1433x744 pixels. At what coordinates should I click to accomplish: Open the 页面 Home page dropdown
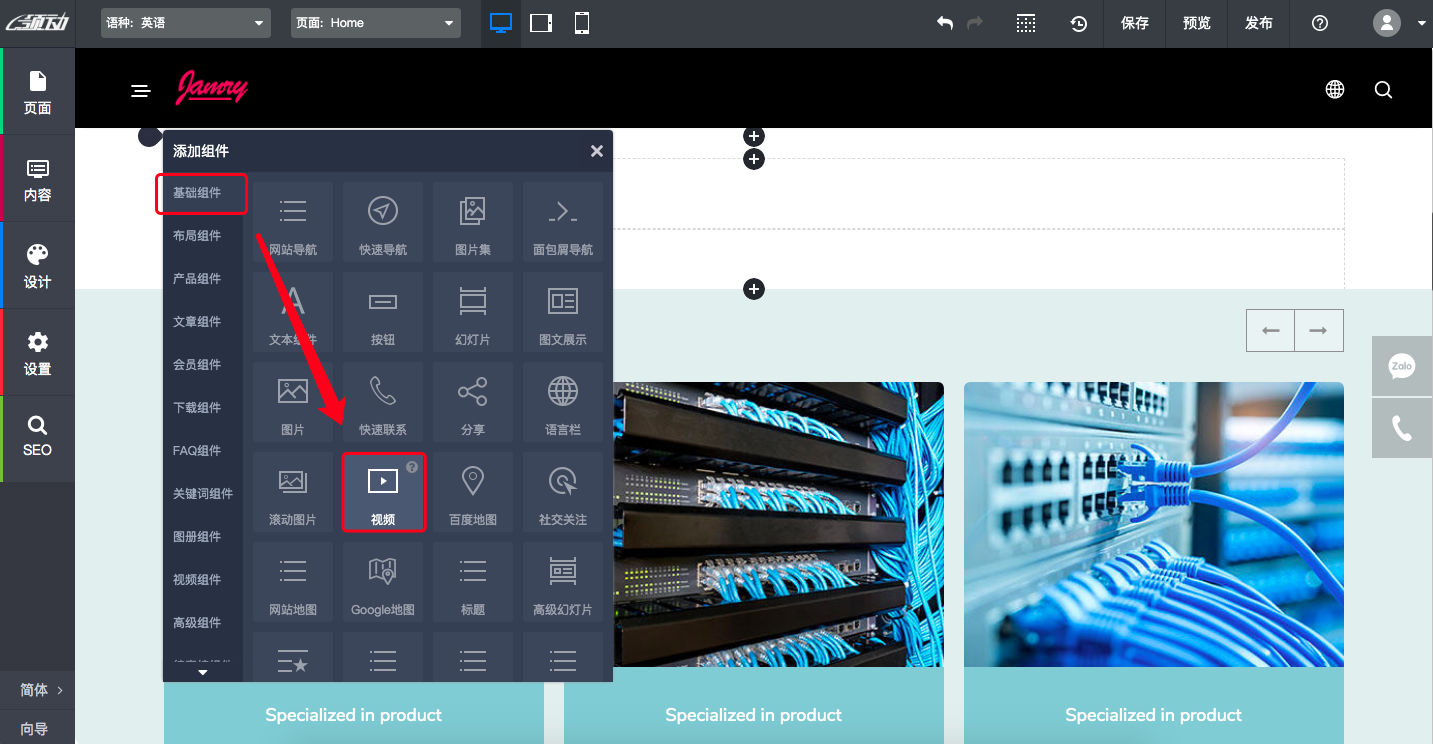[x=376, y=23]
